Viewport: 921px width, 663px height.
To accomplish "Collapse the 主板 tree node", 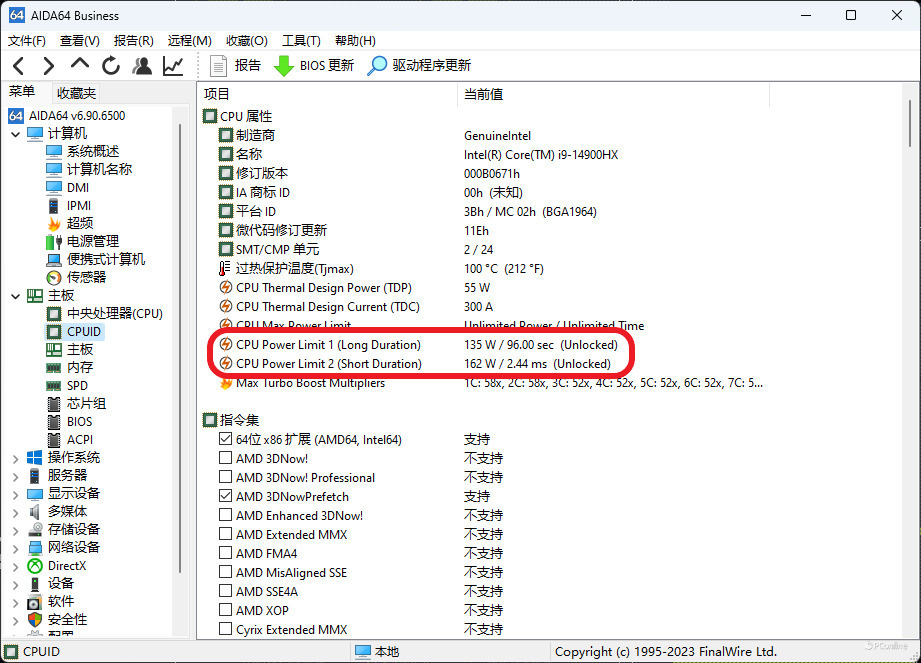I will [x=16, y=296].
